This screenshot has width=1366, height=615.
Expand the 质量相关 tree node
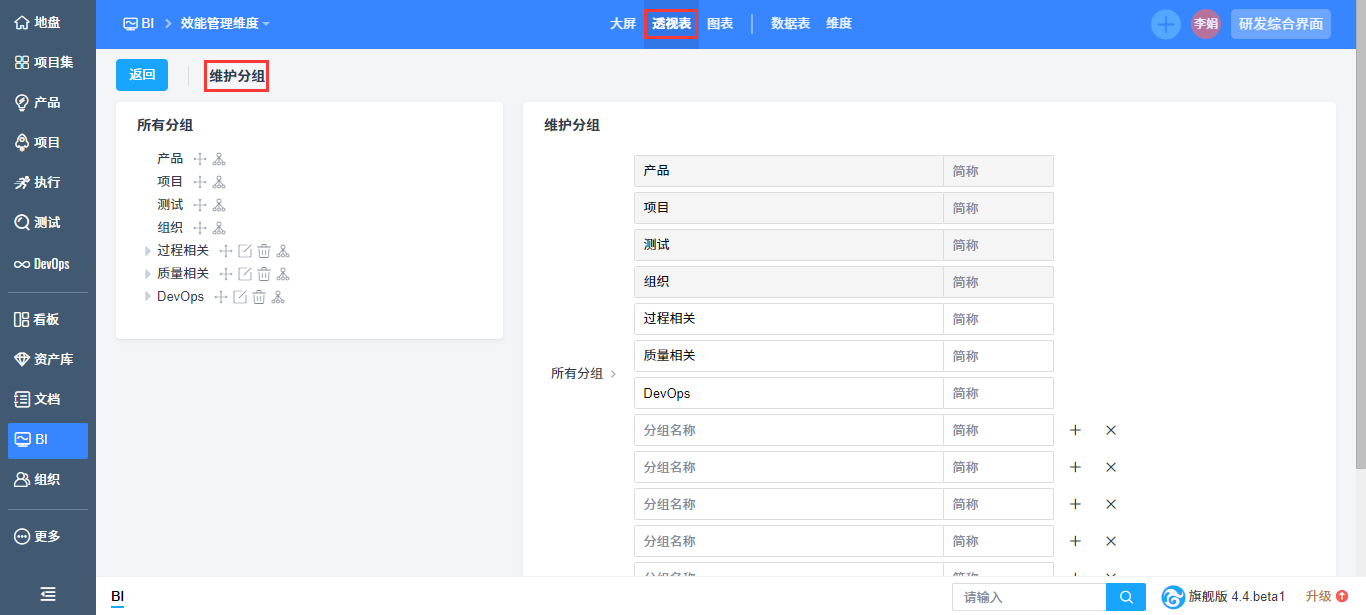point(148,274)
